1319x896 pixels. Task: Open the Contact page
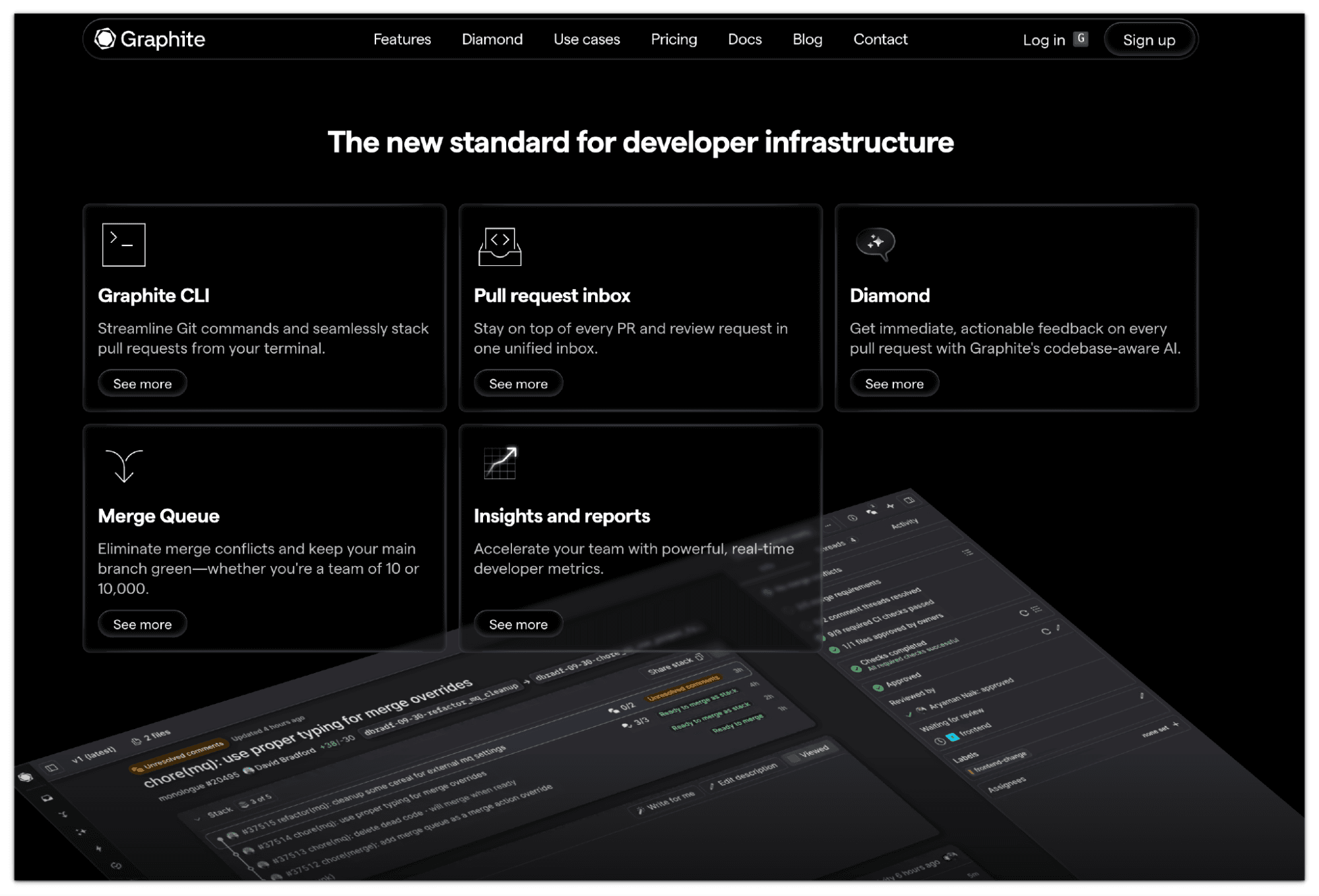[x=880, y=40]
